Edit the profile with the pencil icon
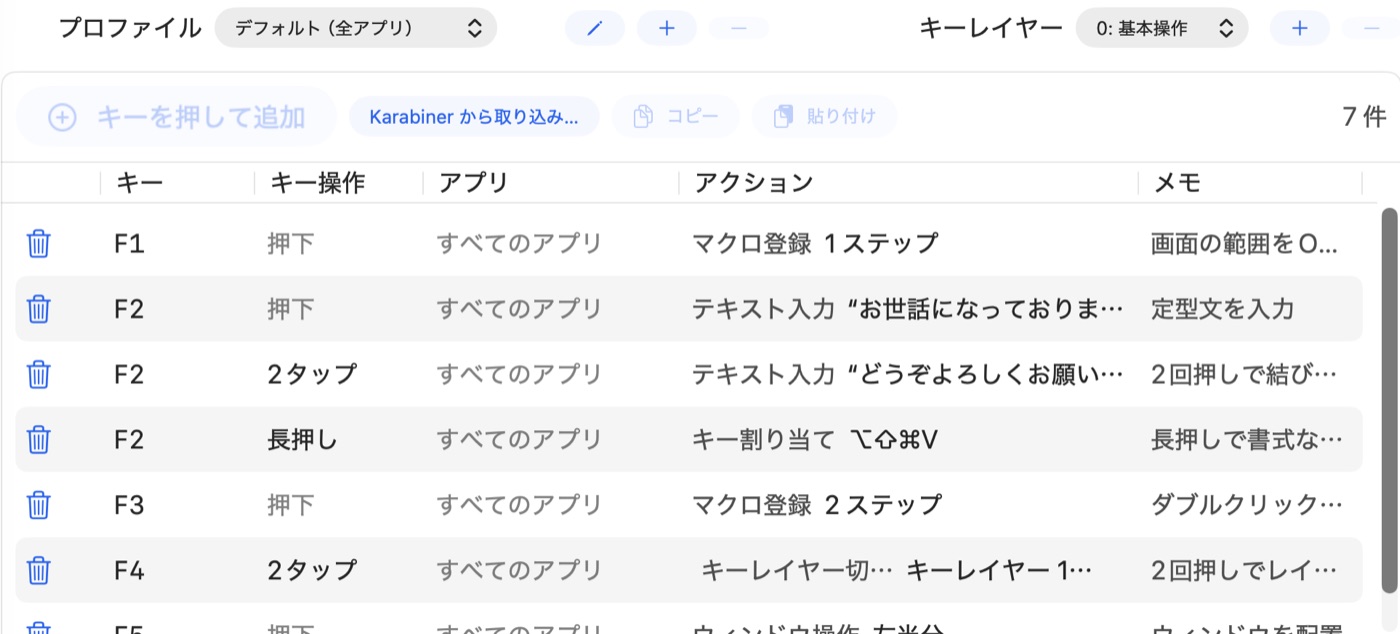This screenshot has width=1400, height=634. tap(595, 28)
